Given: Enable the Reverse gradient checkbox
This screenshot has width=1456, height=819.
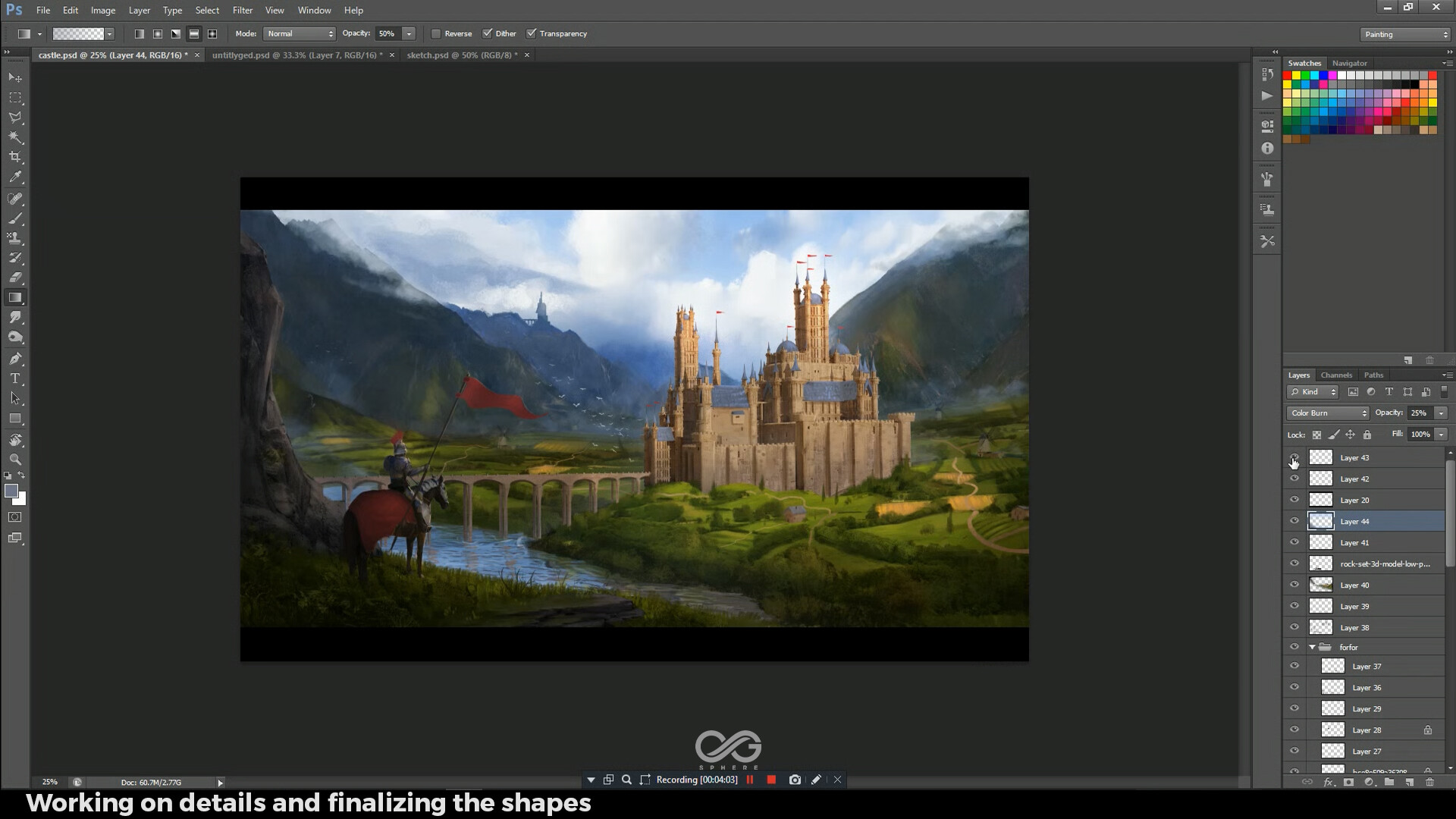Looking at the screenshot, I should coord(437,33).
